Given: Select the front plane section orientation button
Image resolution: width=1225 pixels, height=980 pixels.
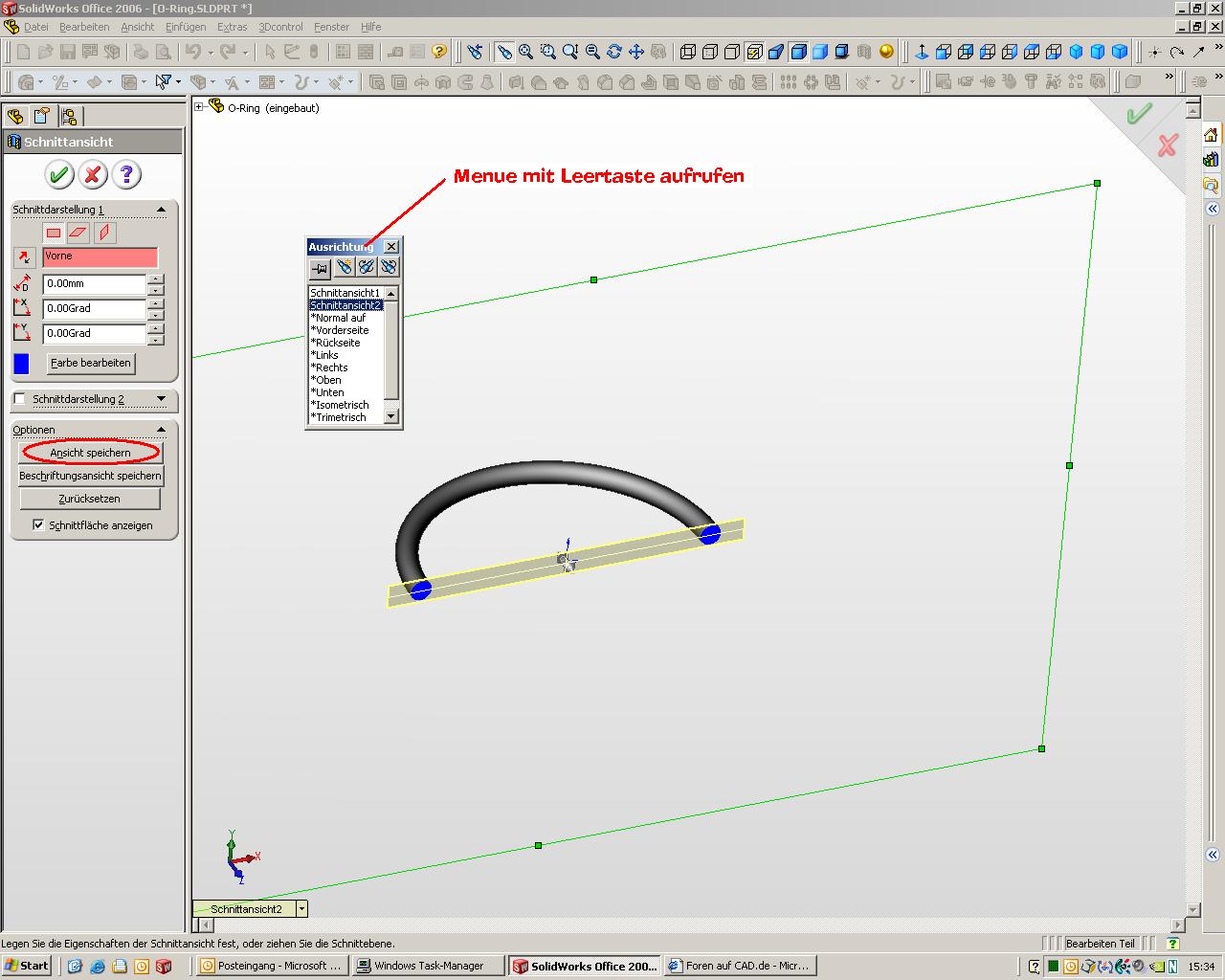Looking at the screenshot, I should [54, 233].
